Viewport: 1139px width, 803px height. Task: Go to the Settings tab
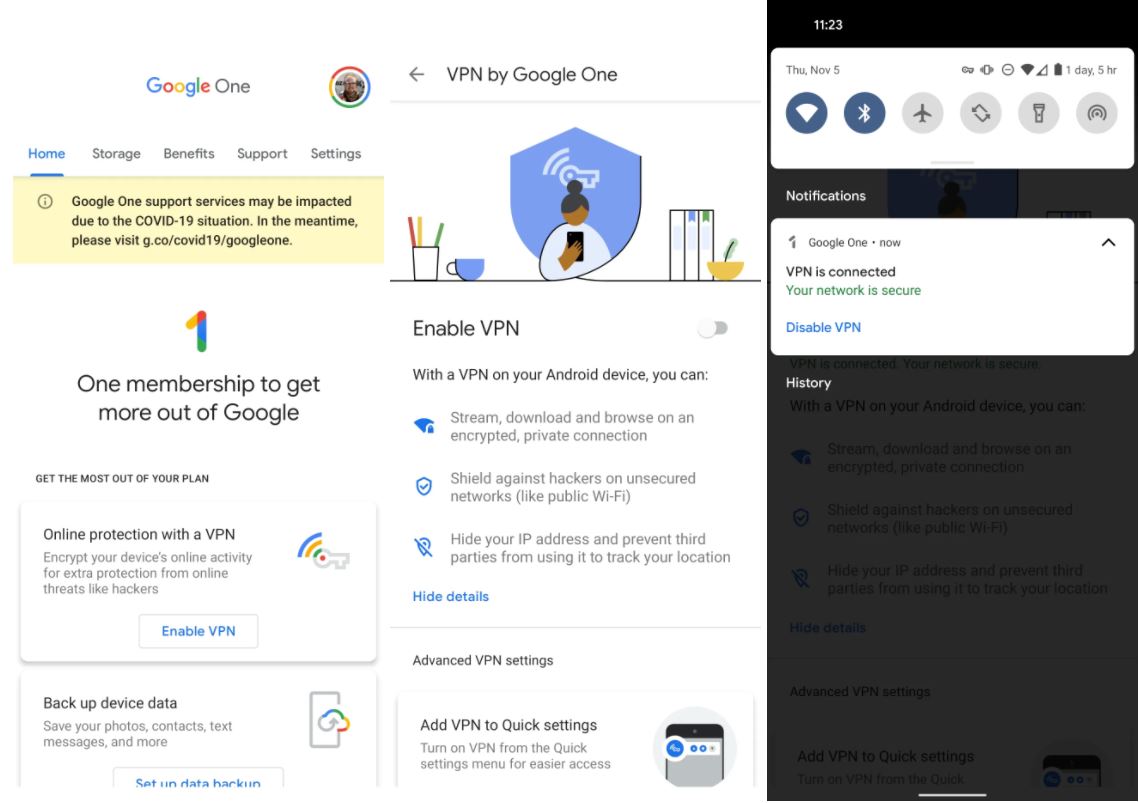(336, 153)
